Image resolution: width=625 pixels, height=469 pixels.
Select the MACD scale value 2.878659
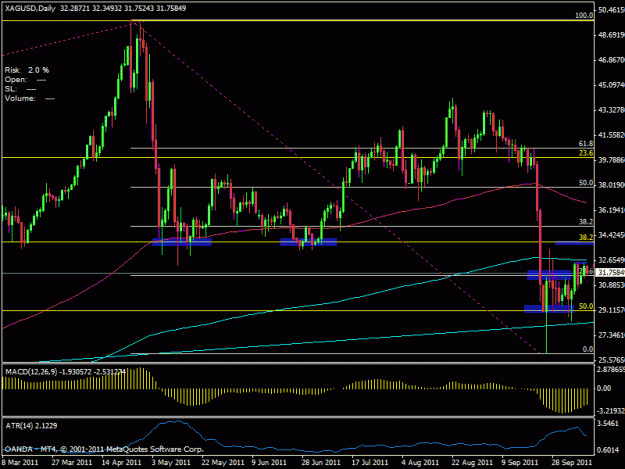pos(611,369)
